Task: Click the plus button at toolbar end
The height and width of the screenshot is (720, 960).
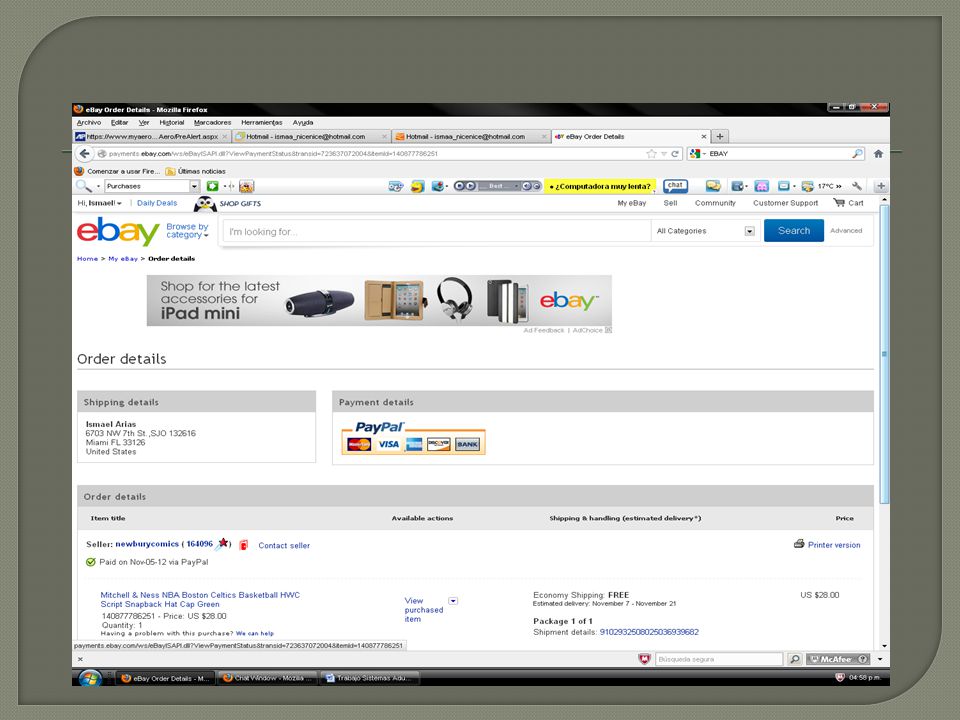Action: click(881, 186)
